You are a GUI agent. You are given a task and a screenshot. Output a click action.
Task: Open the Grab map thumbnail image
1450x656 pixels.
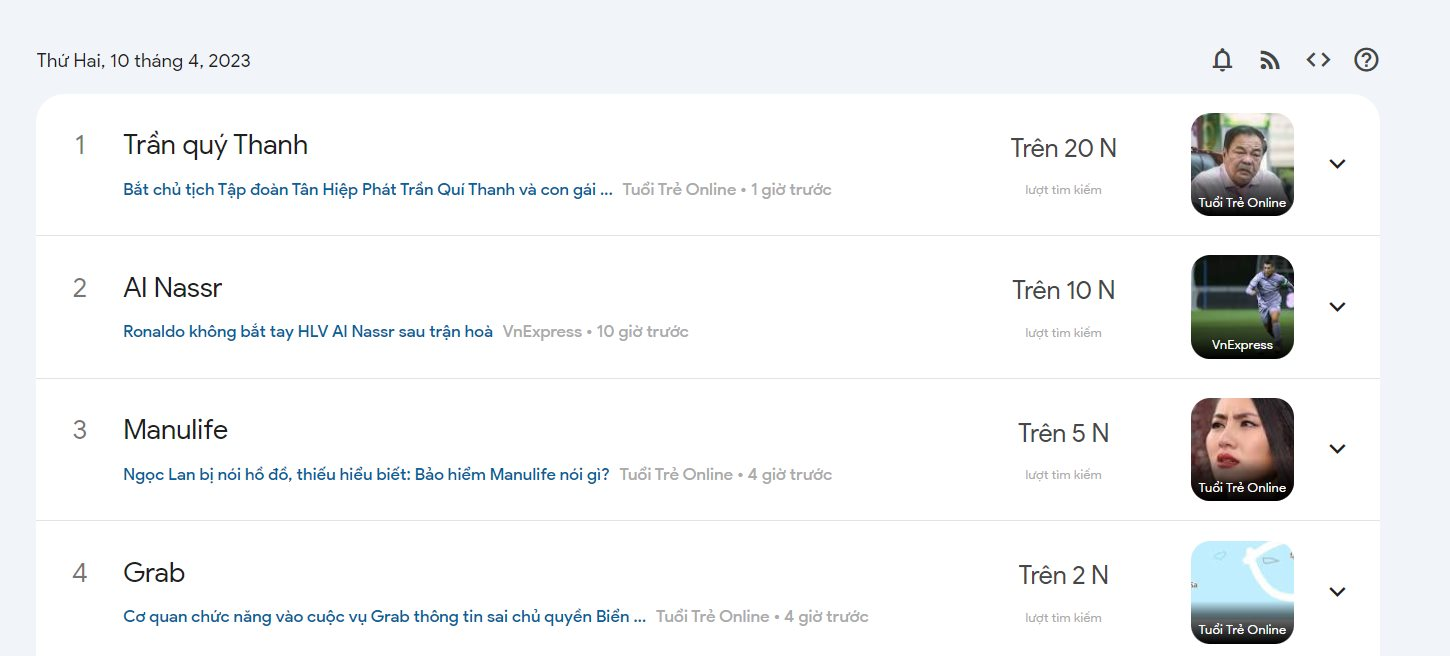tap(1242, 592)
